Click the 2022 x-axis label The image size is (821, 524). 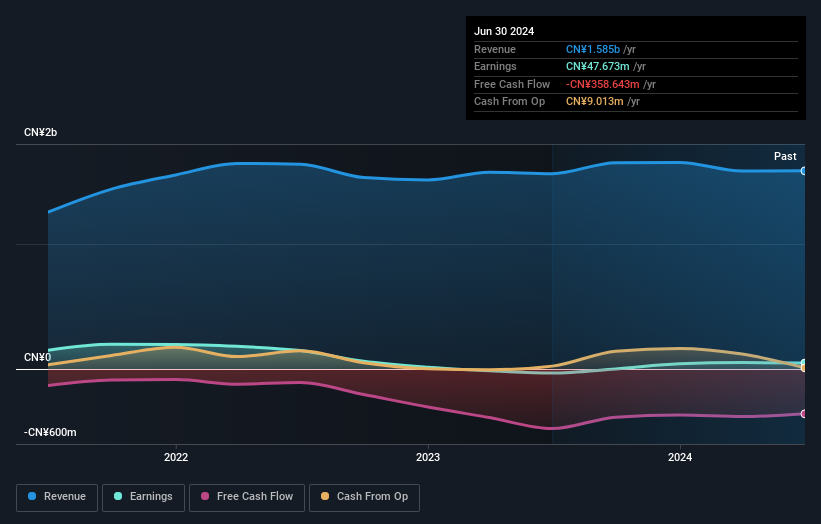point(176,457)
